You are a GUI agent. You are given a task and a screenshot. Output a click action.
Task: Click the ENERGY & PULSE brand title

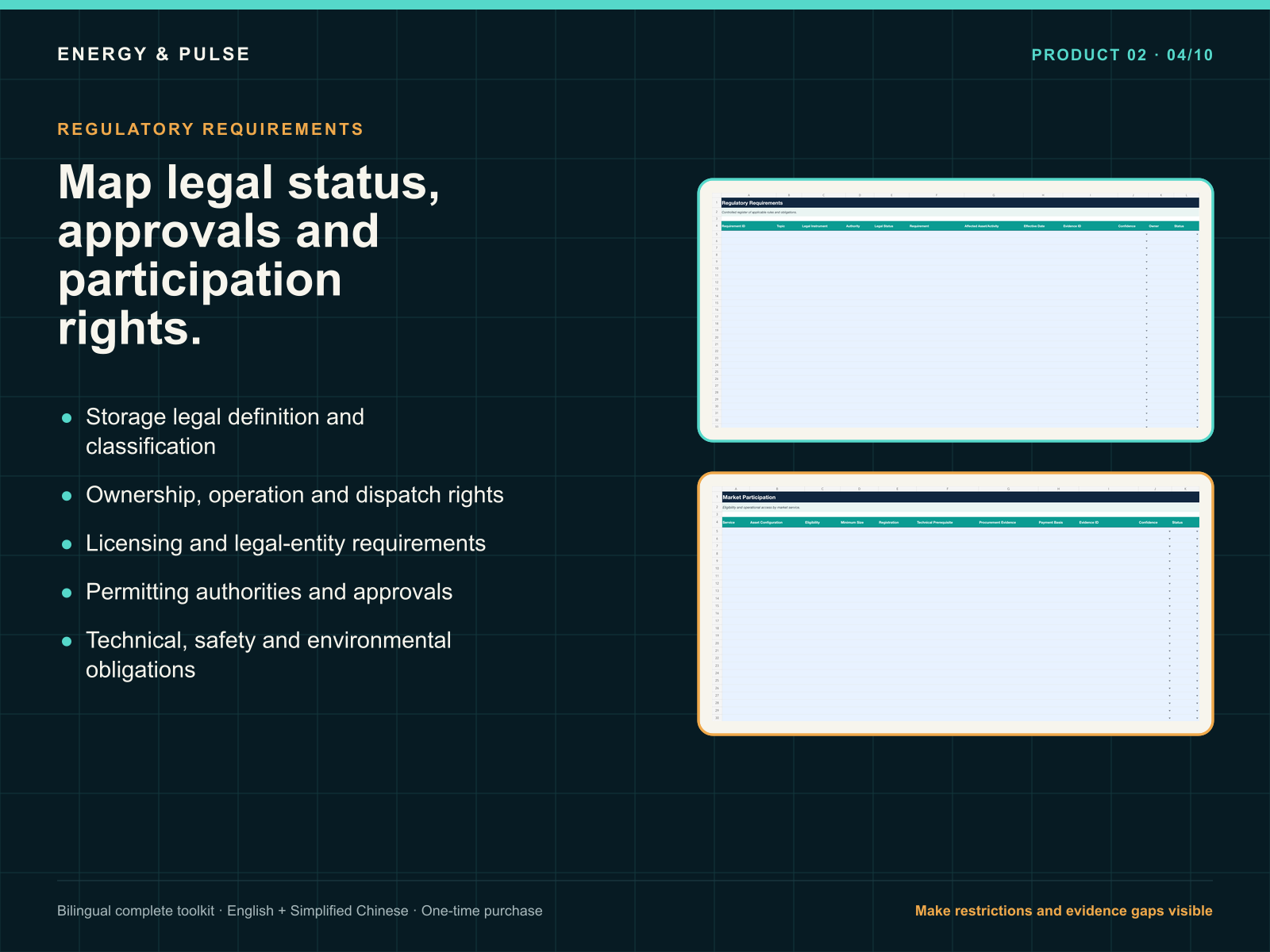click(x=154, y=54)
